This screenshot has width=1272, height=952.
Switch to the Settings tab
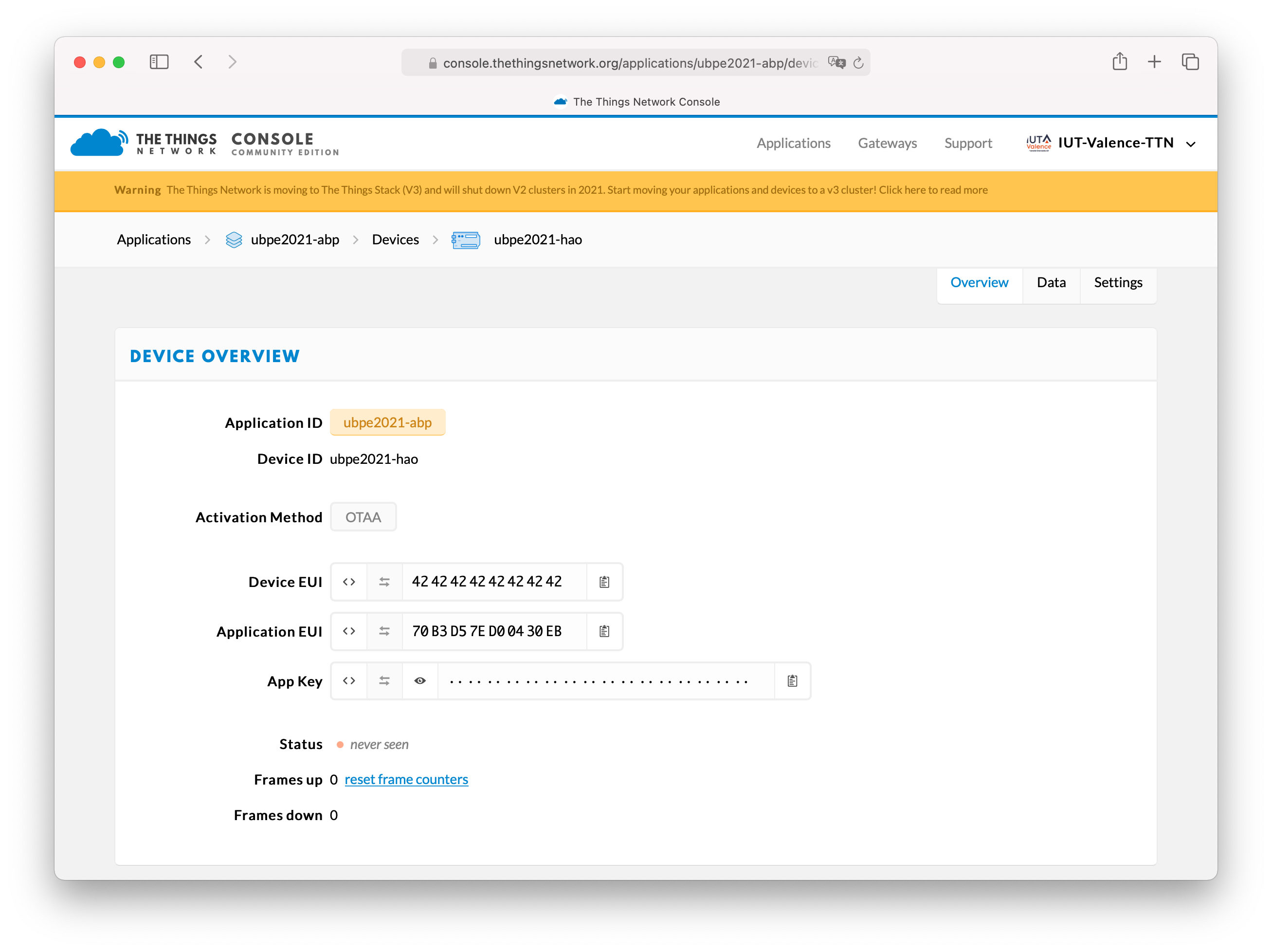coord(1117,281)
